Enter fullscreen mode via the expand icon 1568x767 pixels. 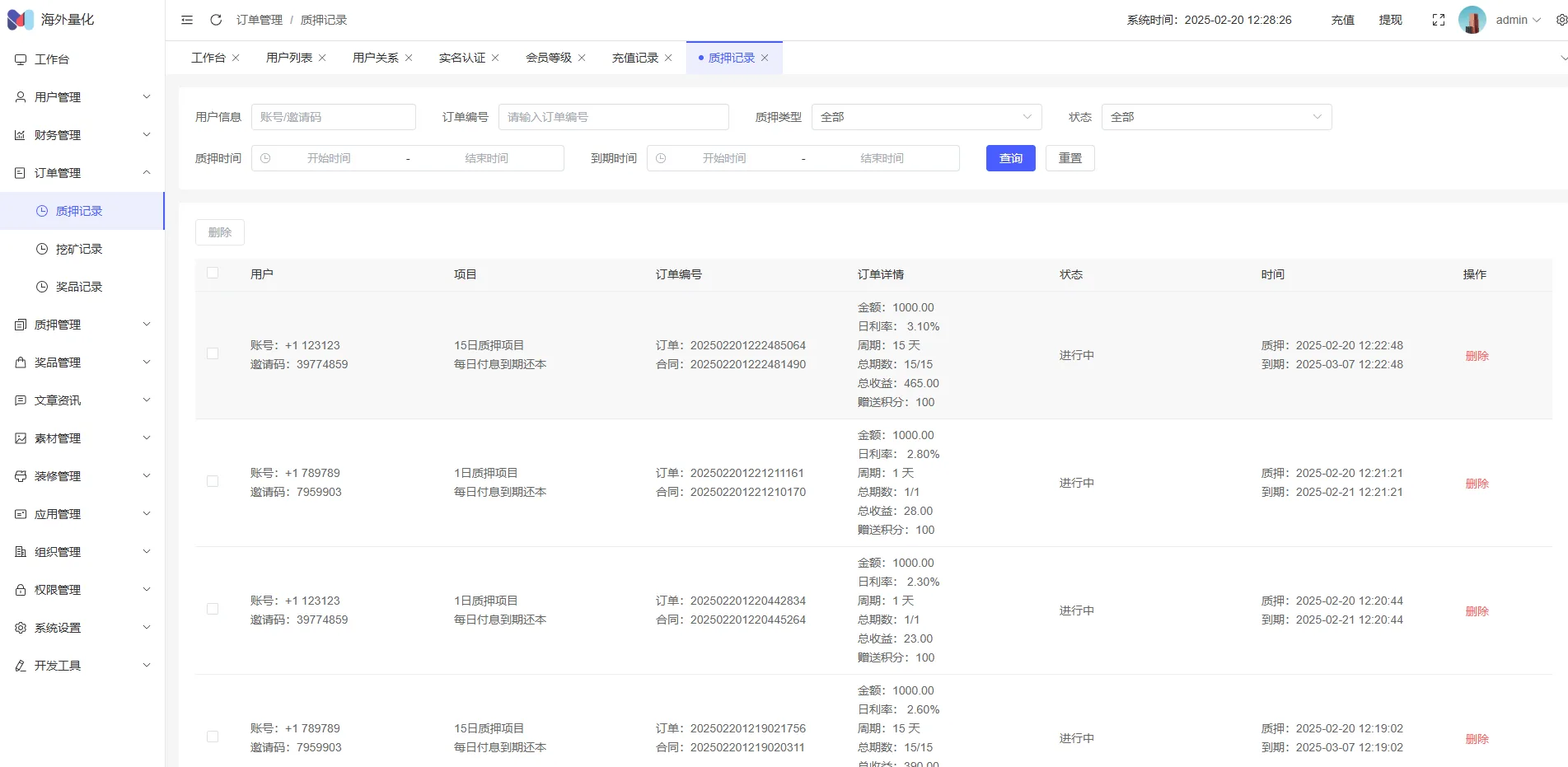tap(1439, 20)
